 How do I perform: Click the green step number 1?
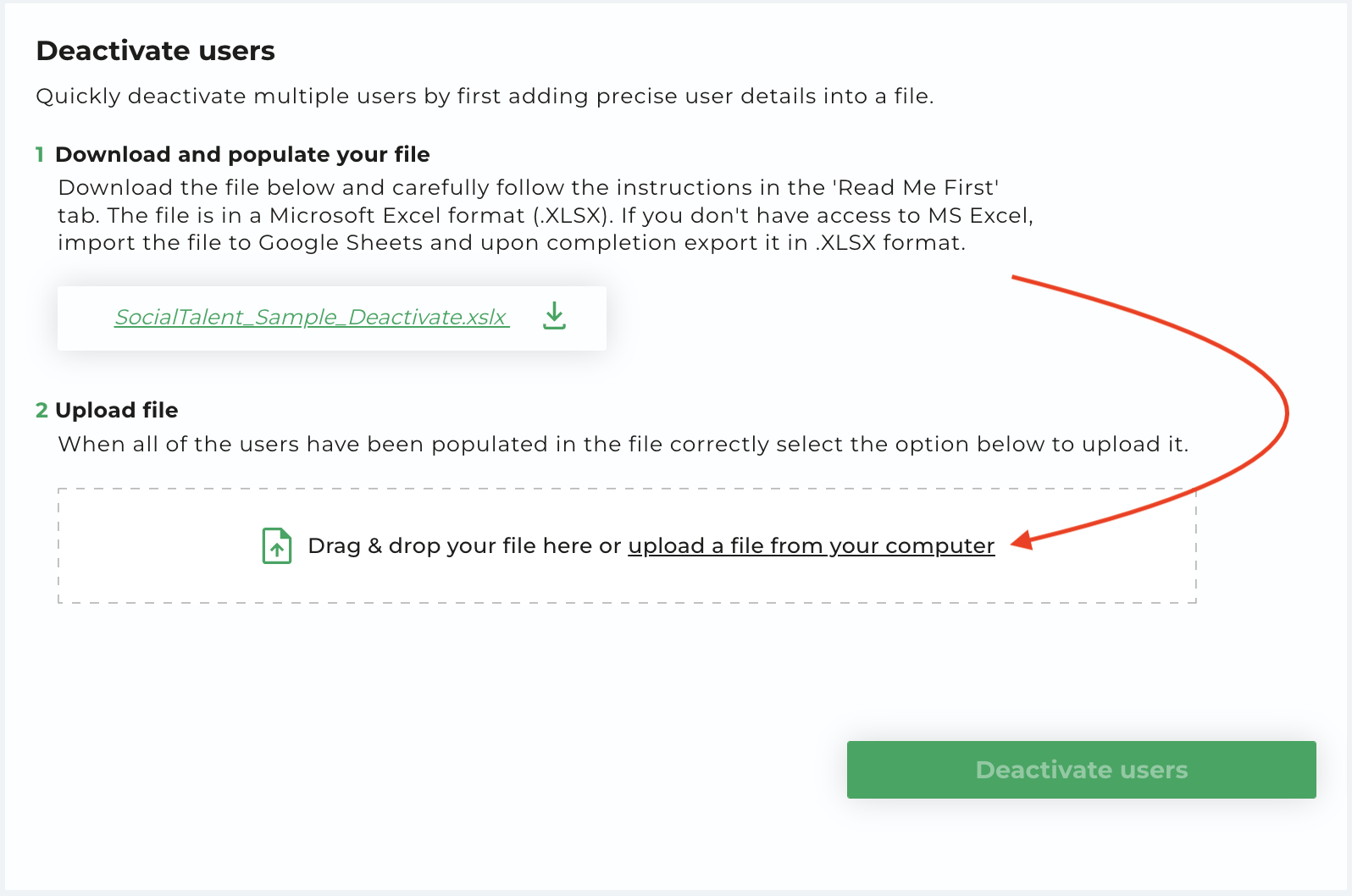click(x=40, y=154)
